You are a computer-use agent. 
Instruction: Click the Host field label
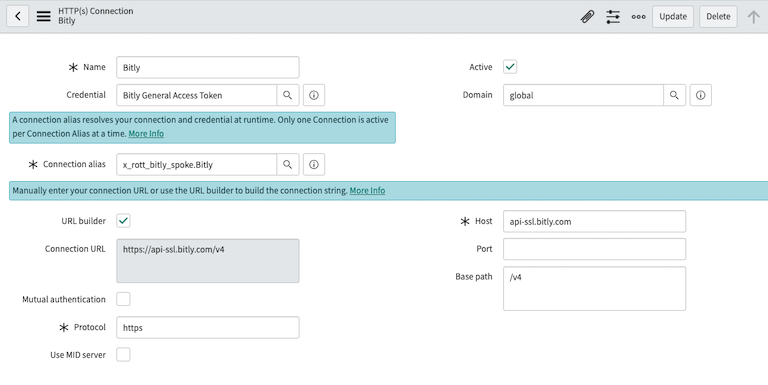[483, 221]
